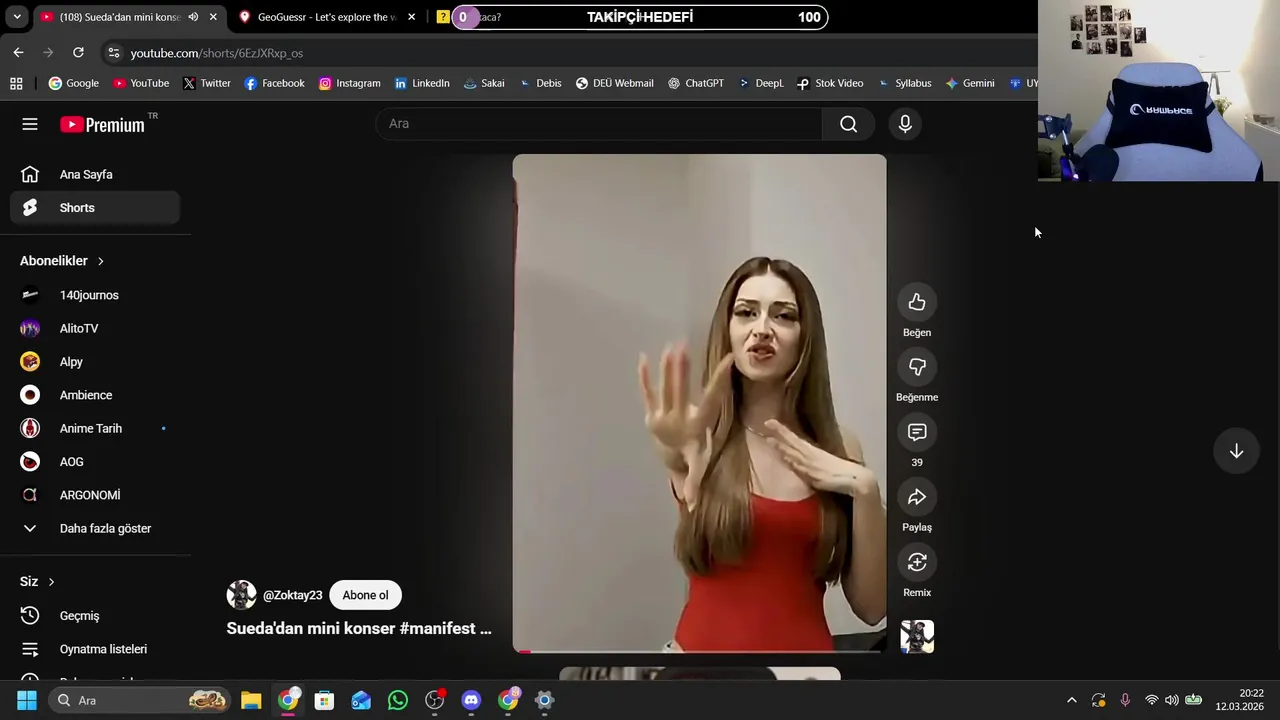The image size is (1280, 720).
Task: Click the taskbar Ara search box
Action: (140, 700)
